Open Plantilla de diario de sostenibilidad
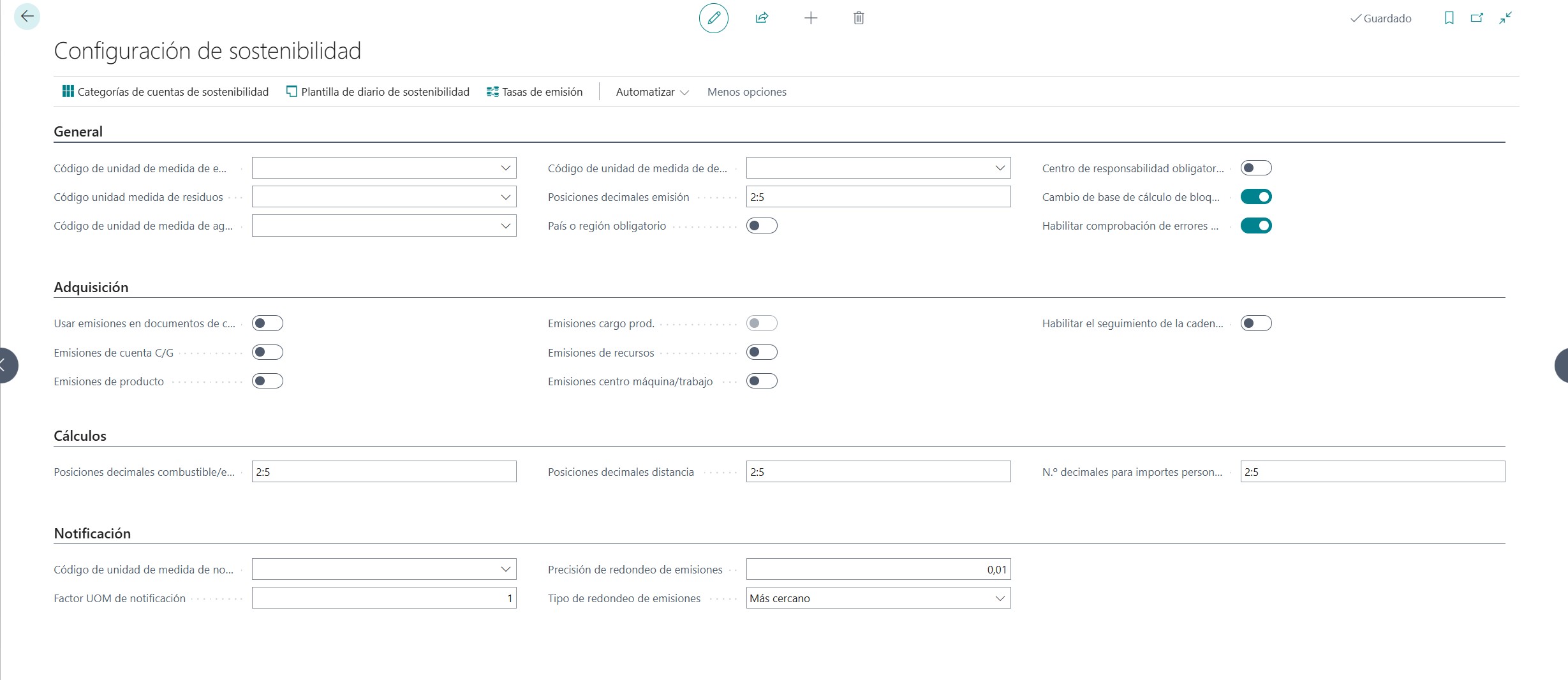The width and height of the screenshot is (1568, 680). pos(378,91)
